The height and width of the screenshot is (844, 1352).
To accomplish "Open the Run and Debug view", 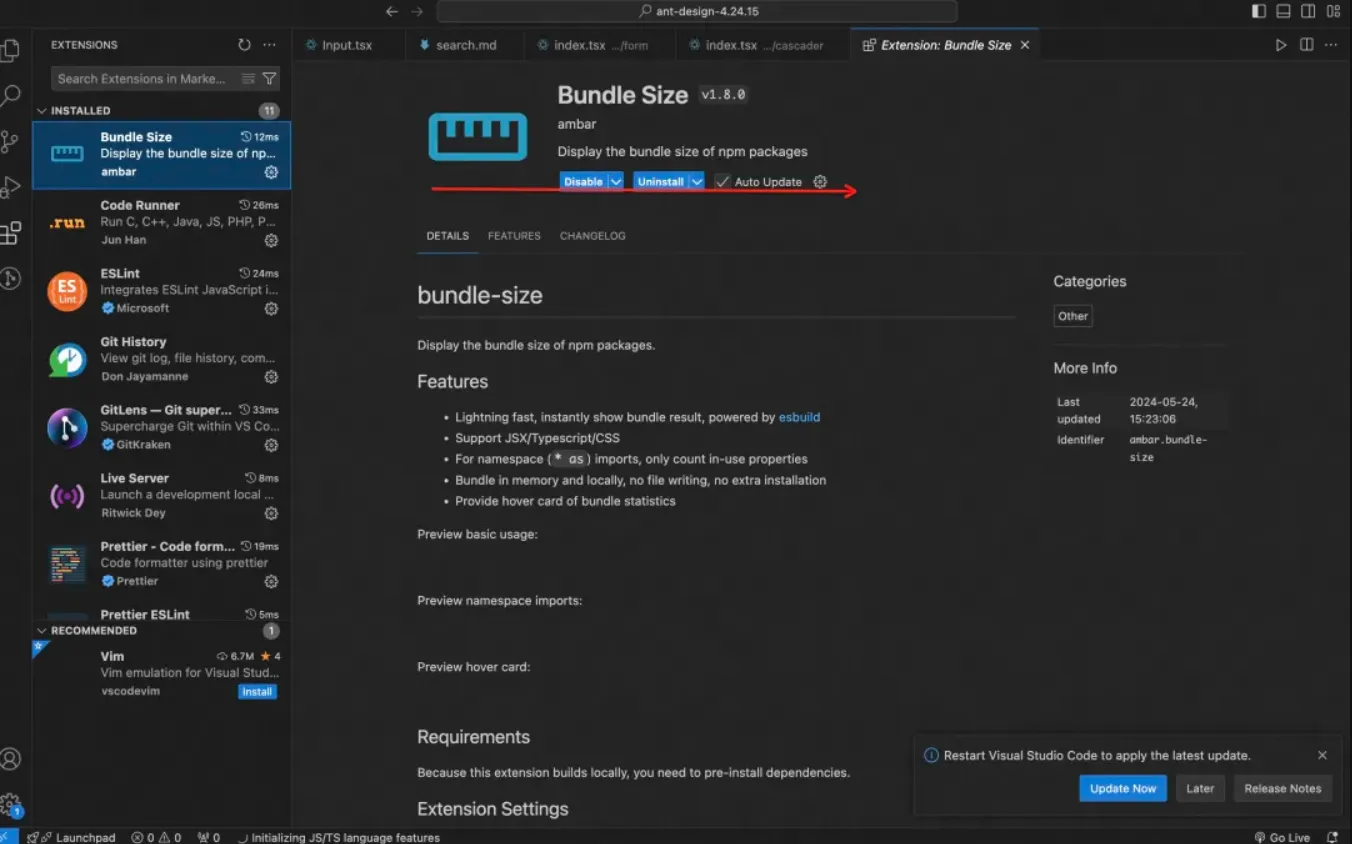I will click(10, 187).
